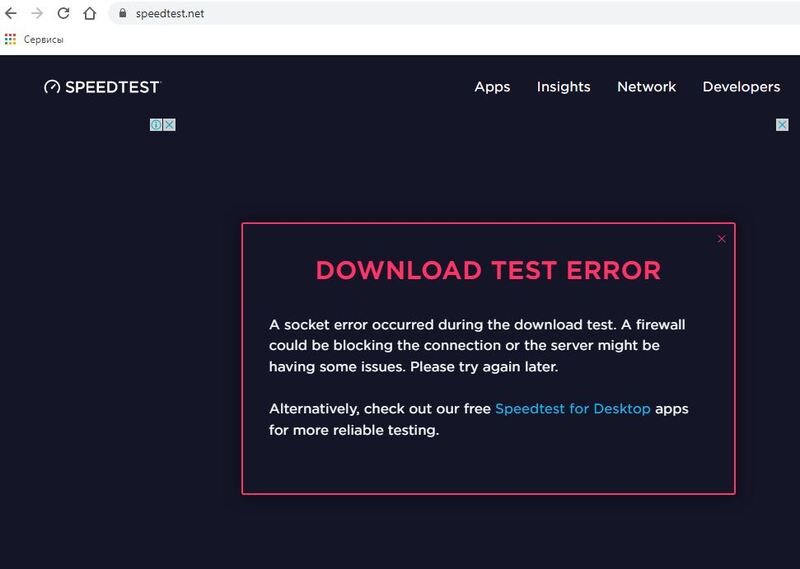The width and height of the screenshot is (800, 569).
Task: Reload the speedtest.net page
Action: tap(63, 14)
